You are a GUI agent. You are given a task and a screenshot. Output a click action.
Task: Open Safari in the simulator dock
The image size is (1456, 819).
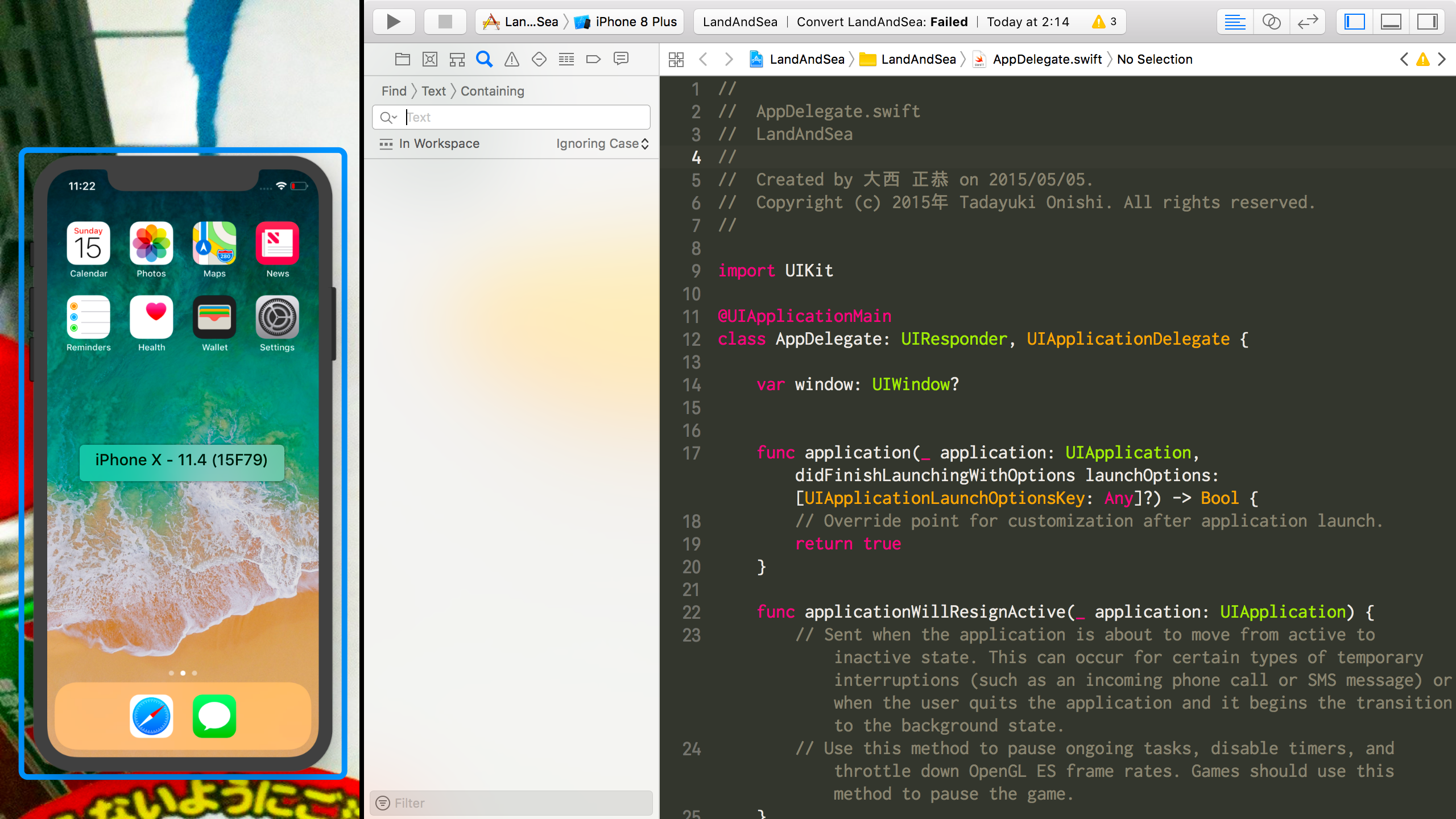pos(151,716)
